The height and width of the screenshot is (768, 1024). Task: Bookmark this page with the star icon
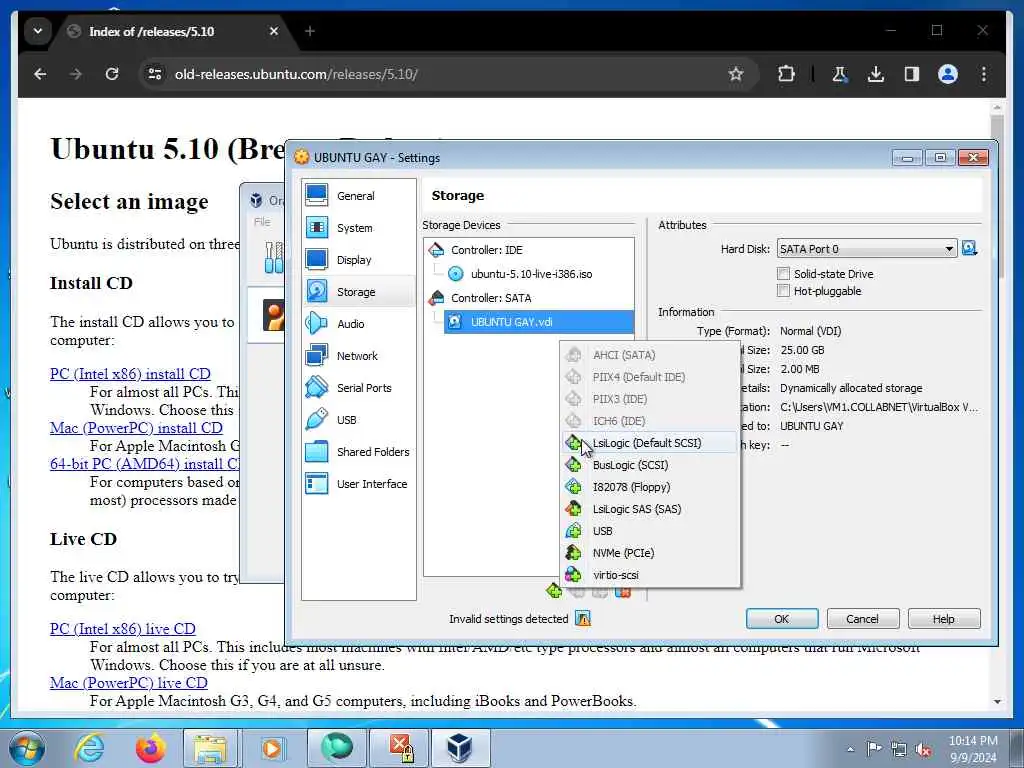coord(735,74)
